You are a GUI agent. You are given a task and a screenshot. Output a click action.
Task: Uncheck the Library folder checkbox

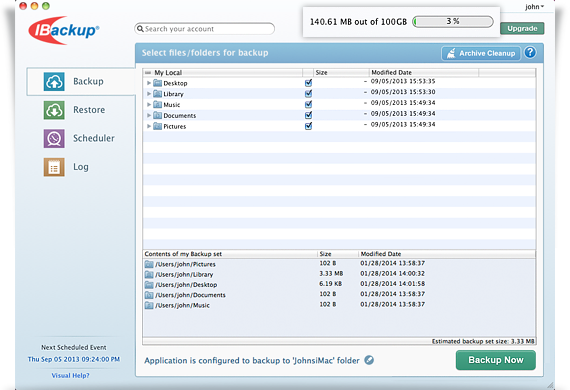[308, 94]
